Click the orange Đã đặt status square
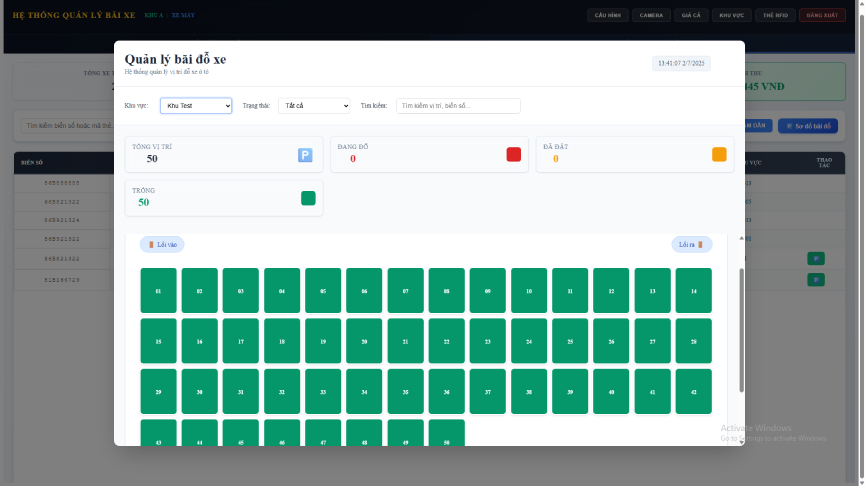865x486 pixels. (x=719, y=154)
